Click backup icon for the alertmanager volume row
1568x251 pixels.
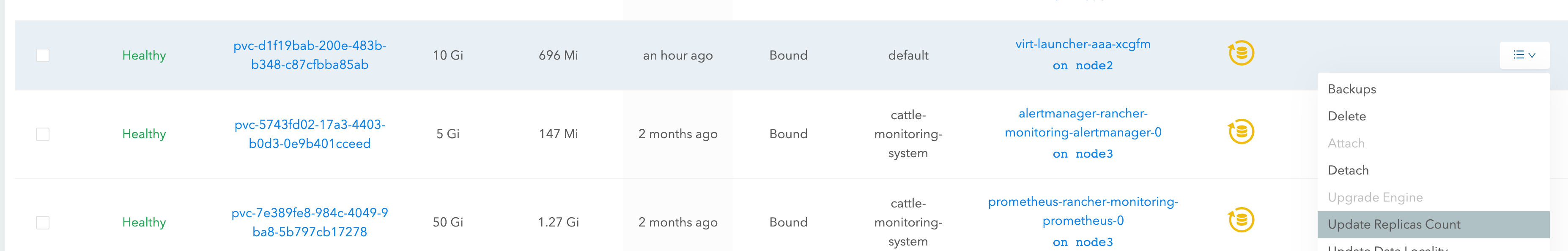tap(1241, 132)
